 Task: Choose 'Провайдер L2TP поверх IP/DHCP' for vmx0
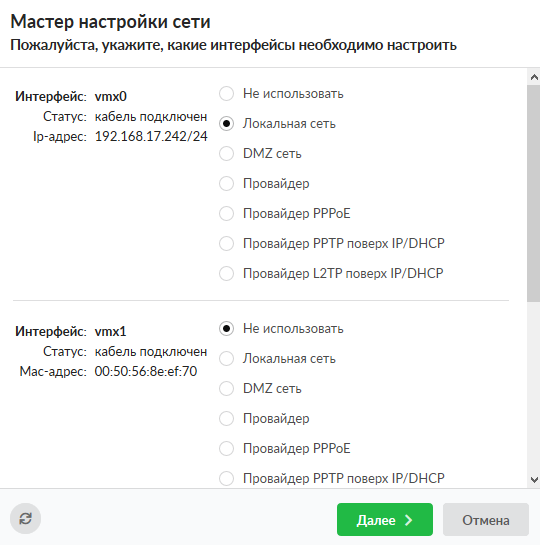click(x=226, y=273)
